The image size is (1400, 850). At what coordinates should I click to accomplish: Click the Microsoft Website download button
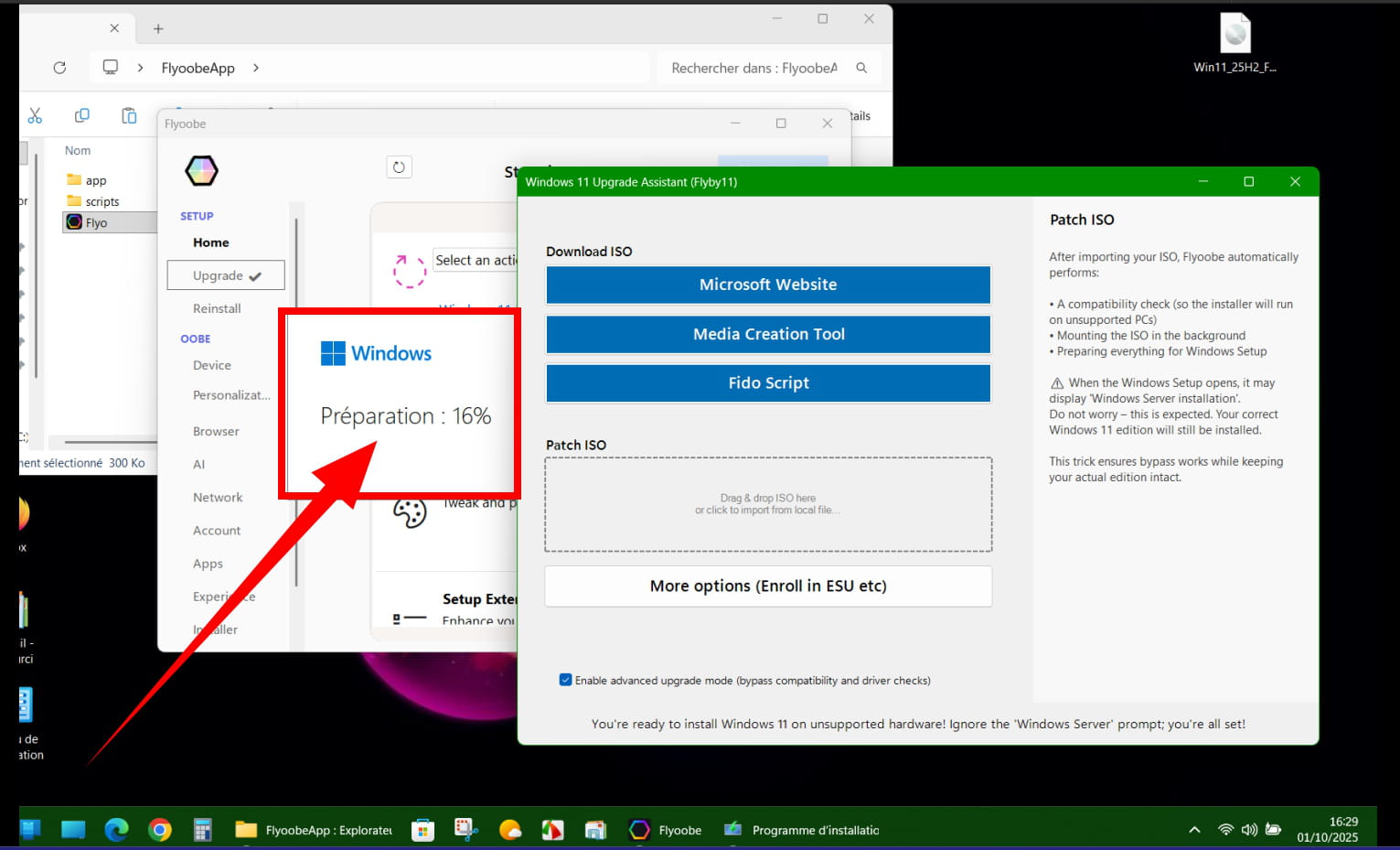(767, 285)
